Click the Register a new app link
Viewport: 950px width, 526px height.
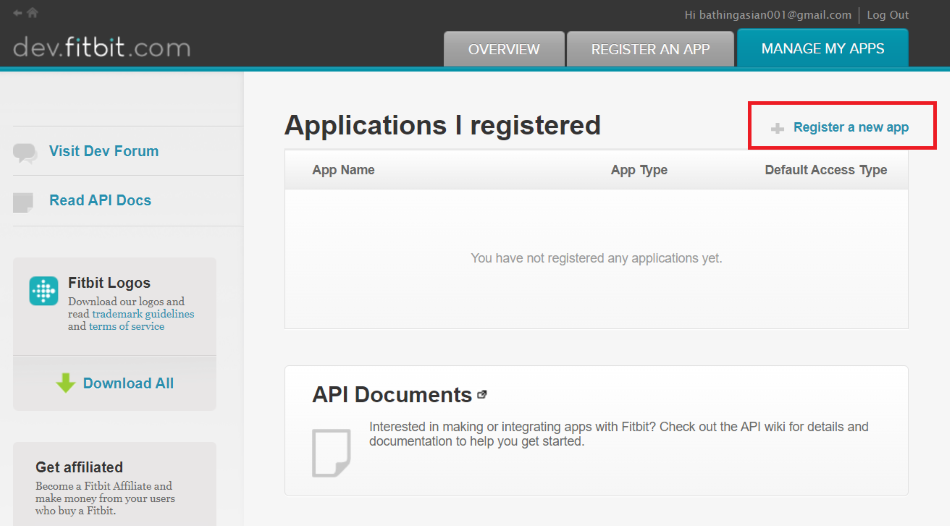click(x=851, y=127)
